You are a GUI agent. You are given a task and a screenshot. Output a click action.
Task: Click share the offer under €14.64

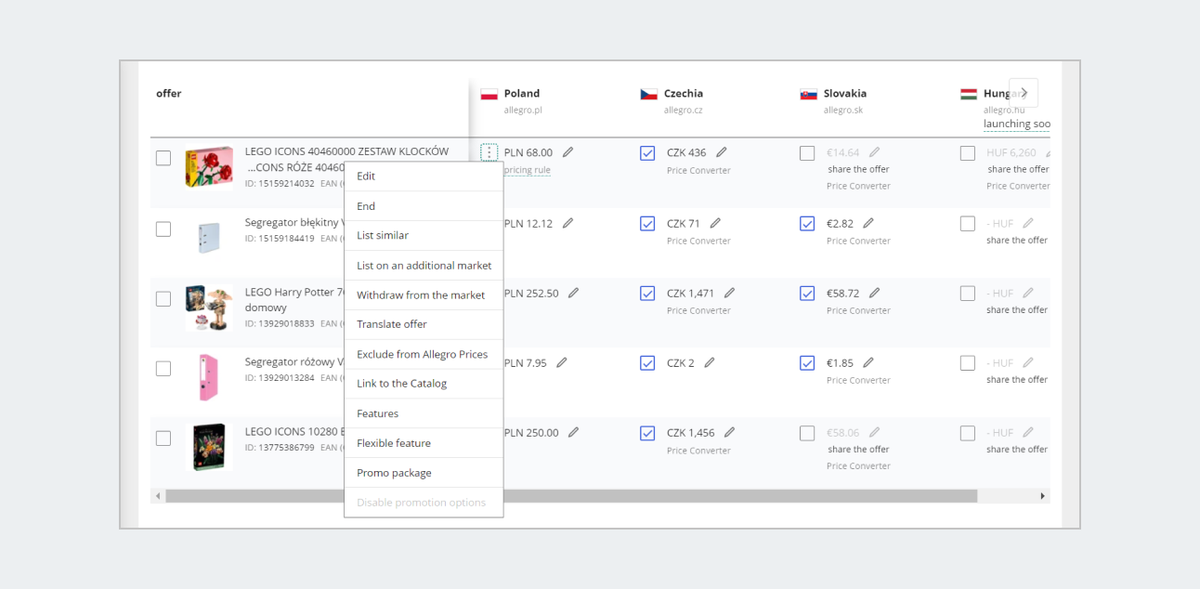tap(859, 170)
